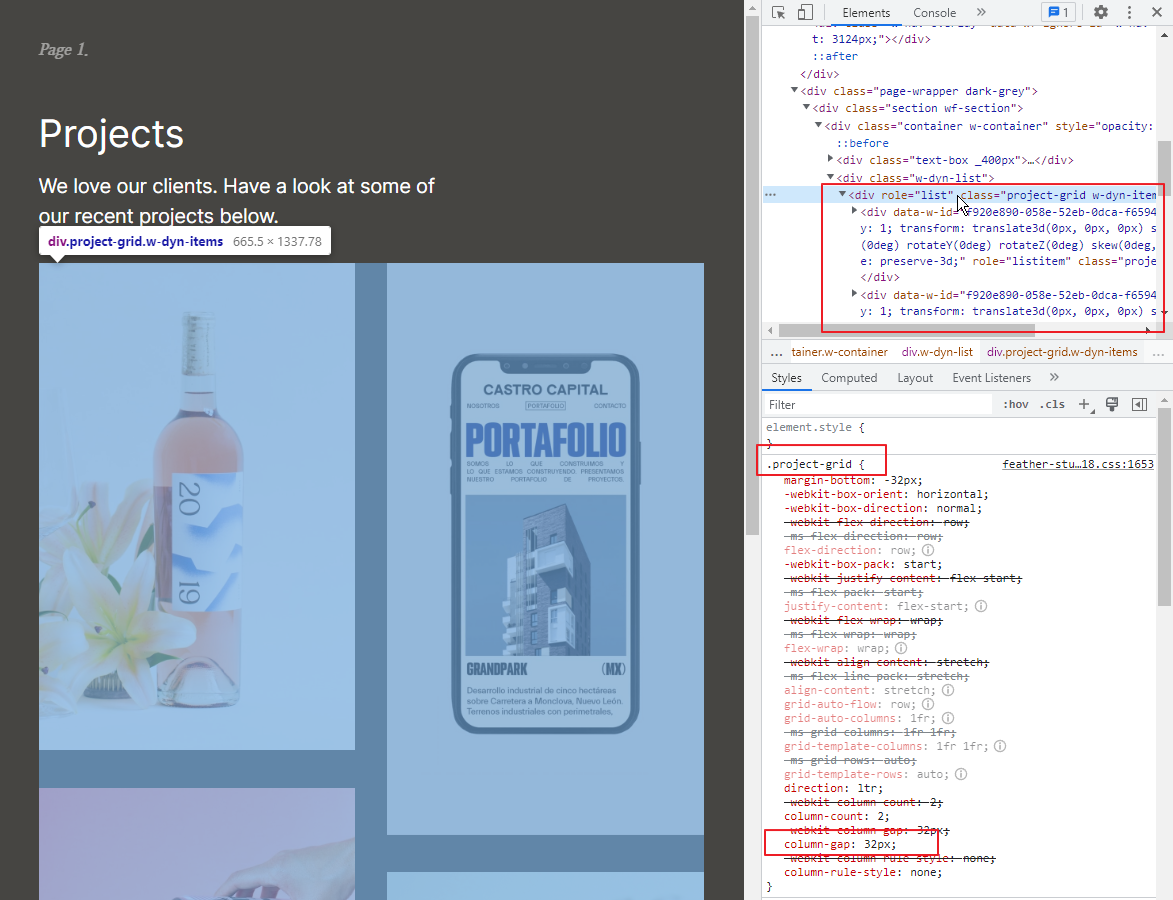The image size is (1173, 900).
Task: Select the ::after pseudo-element node
Action: [835, 56]
